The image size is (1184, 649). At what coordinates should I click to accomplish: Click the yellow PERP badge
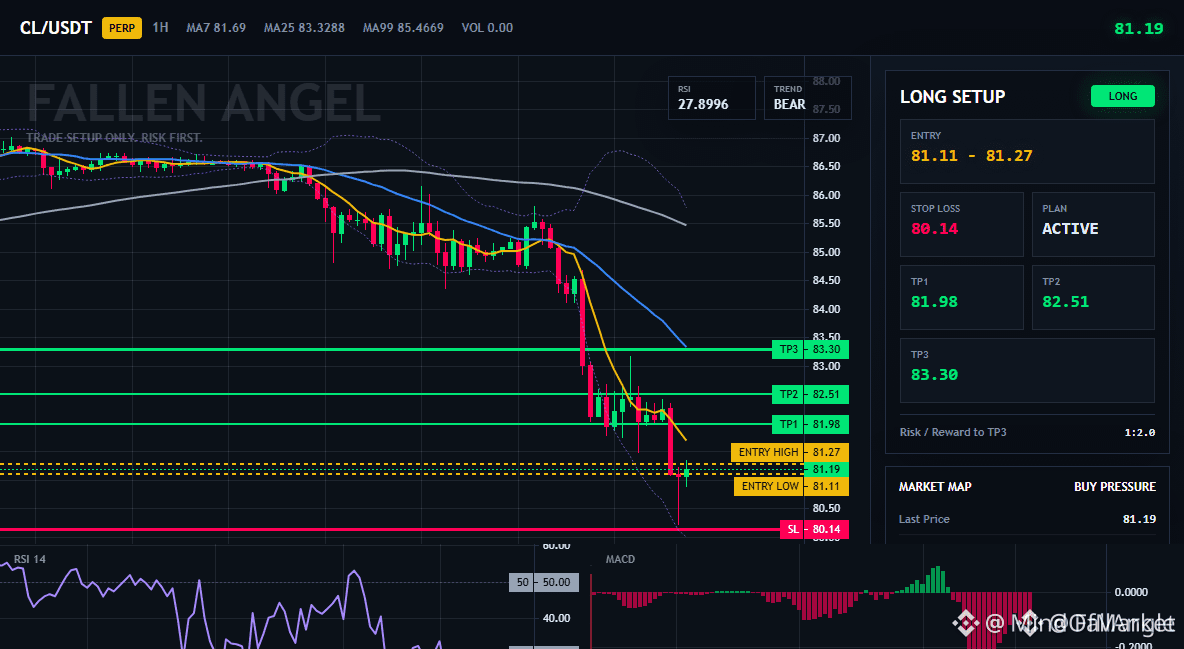coord(122,28)
